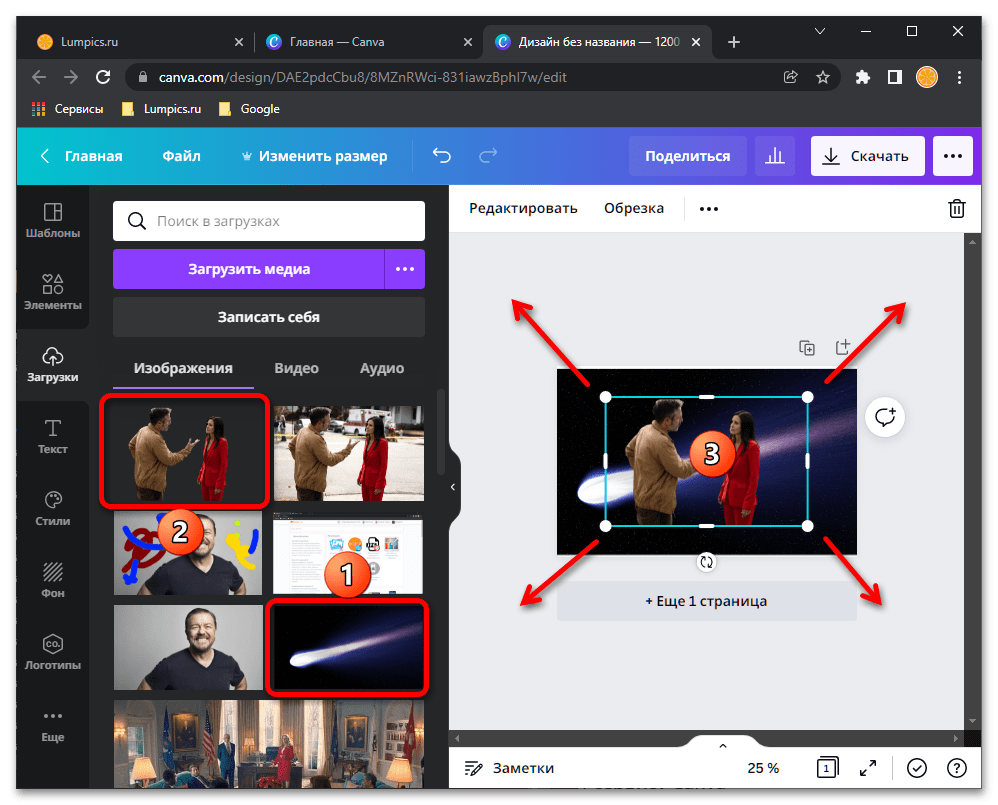Image resolution: width=998 pixels, height=805 pixels.
Task: Toggle fullscreen presentation mode icon
Action: click(x=868, y=768)
